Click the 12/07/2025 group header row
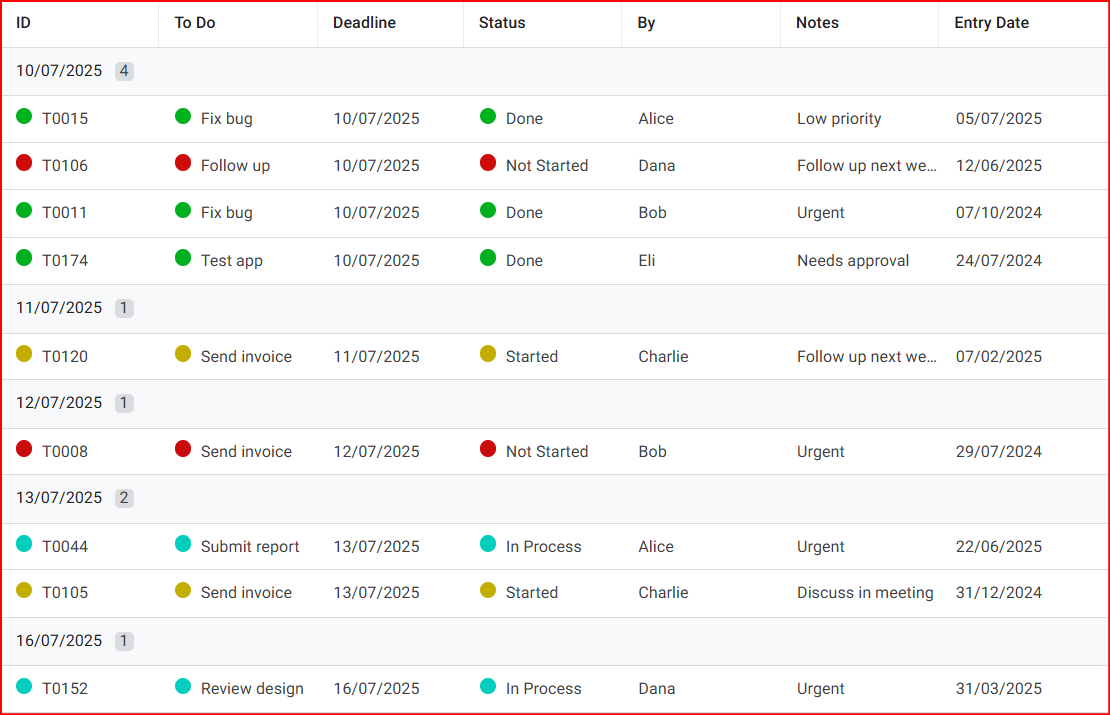The height and width of the screenshot is (715, 1110). pyautogui.click(x=59, y=403)
